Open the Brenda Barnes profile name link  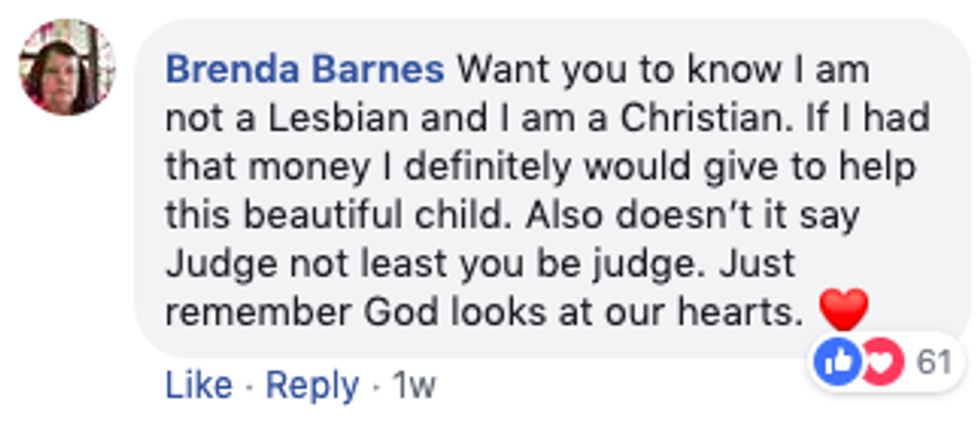click(305, 71)
